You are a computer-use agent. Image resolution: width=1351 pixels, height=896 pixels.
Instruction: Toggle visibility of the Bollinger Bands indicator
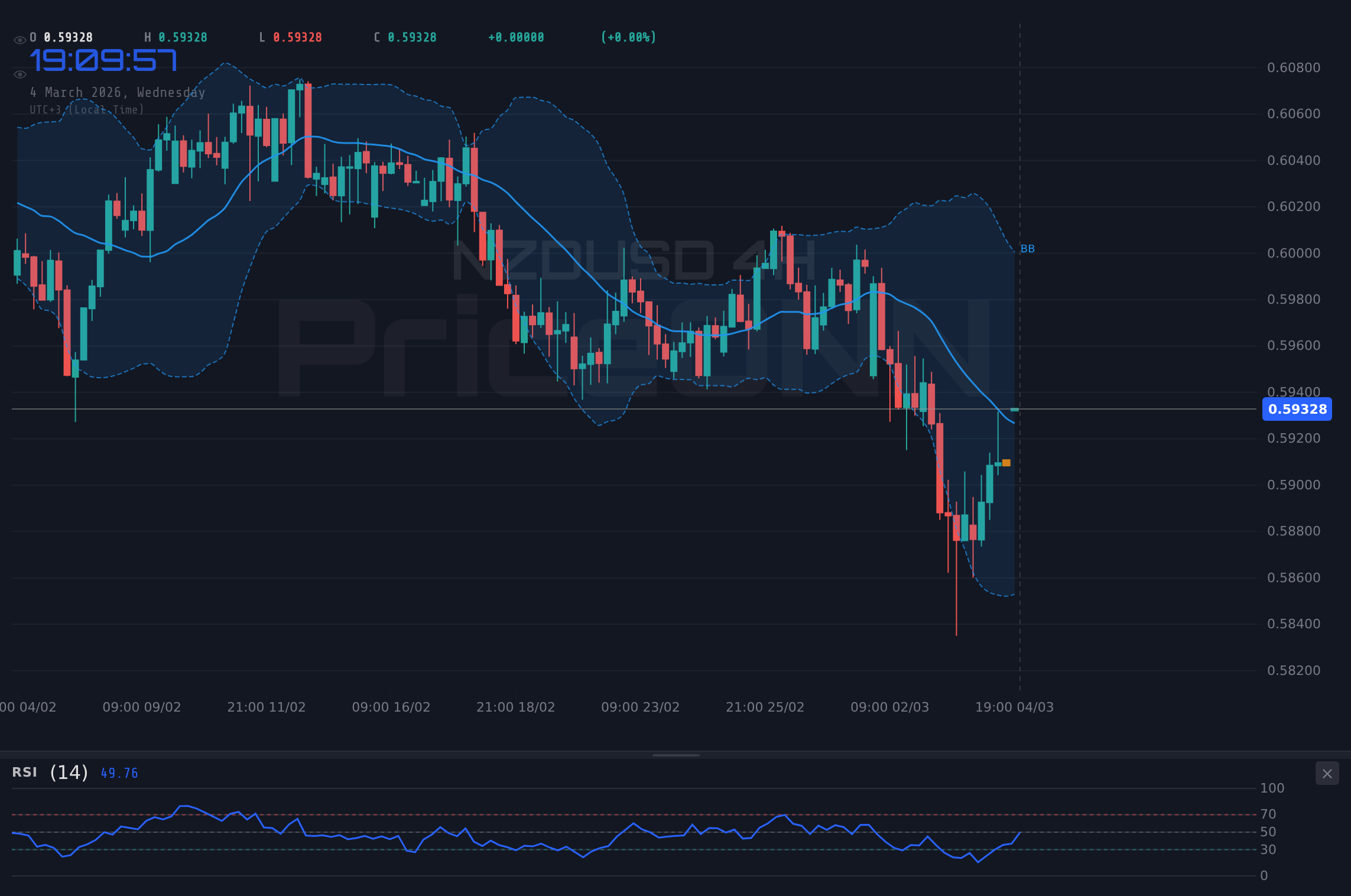coord(20,74)
